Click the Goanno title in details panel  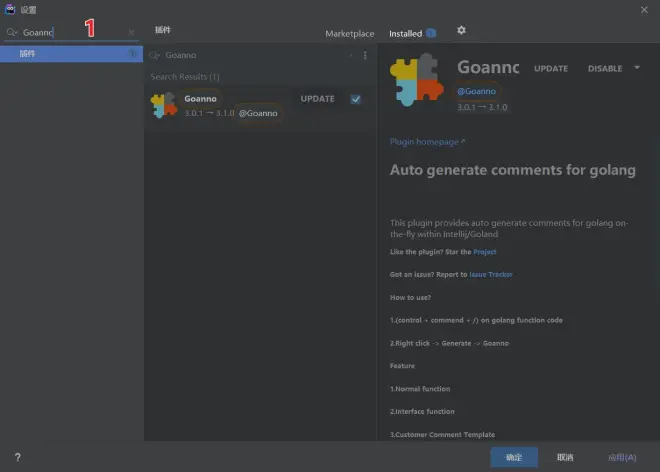(488, 67)
